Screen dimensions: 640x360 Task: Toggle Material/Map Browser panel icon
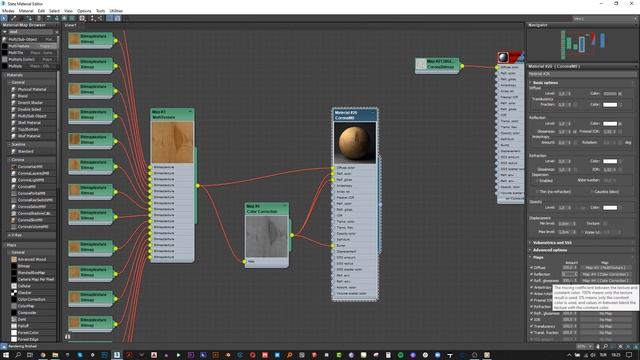(110, 18)
